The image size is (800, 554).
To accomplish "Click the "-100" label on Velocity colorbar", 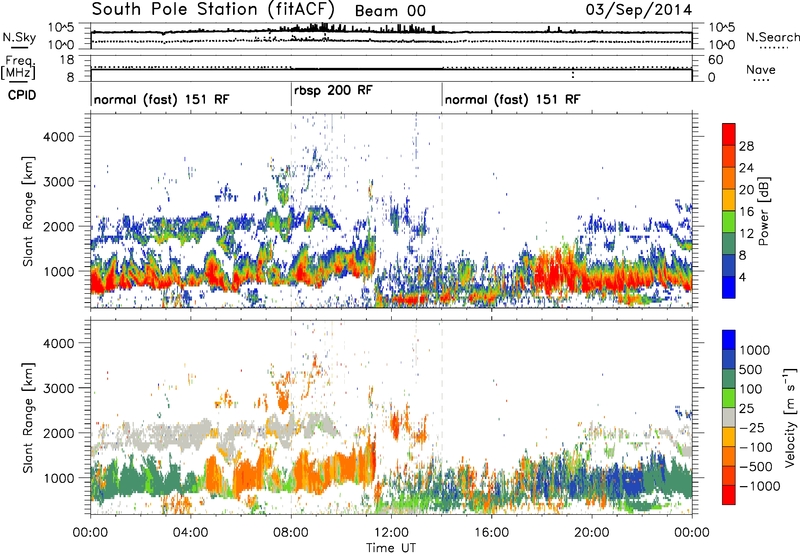I will tap(755, 447).
